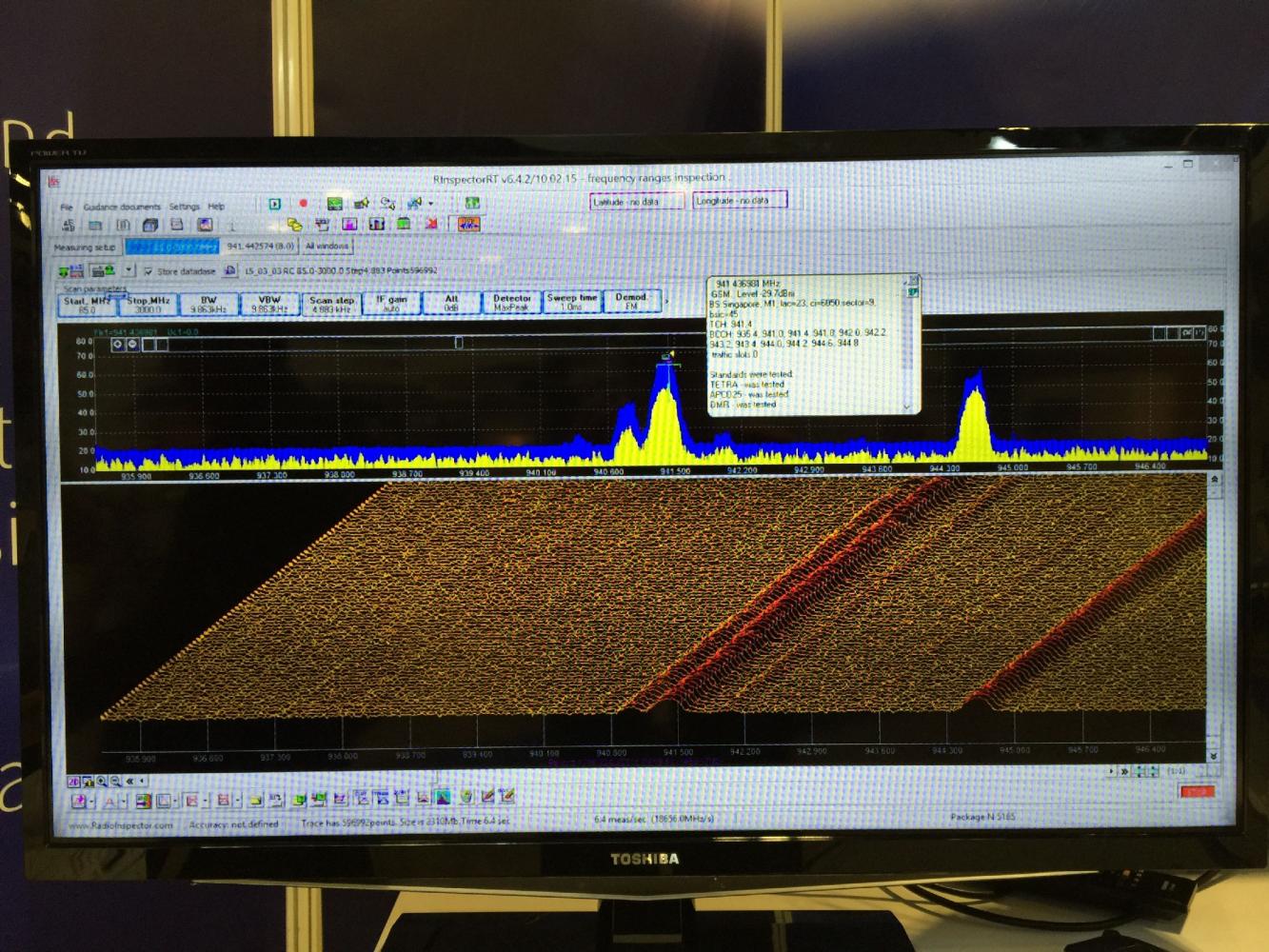
Task: Click the Sweep time parameter button
Action: point(571,303)
